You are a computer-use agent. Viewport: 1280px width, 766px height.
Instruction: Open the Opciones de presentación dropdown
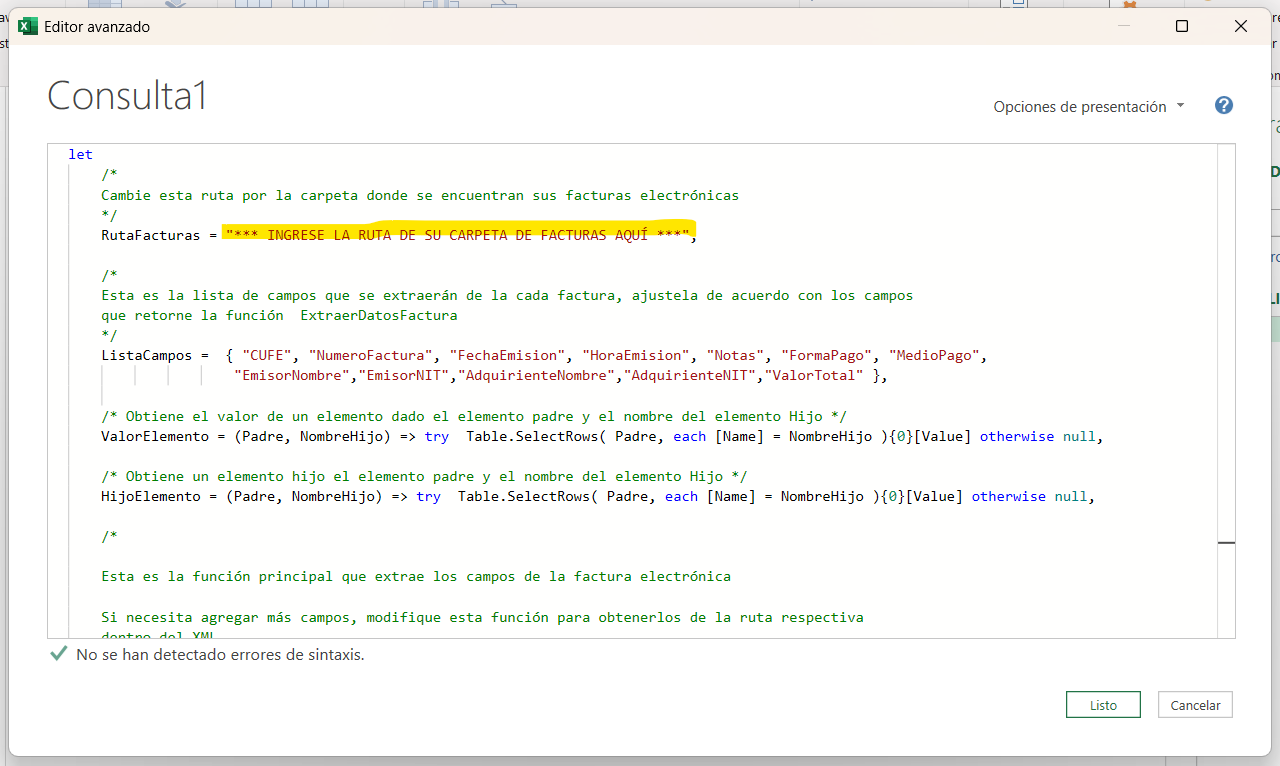[1089, 106]
